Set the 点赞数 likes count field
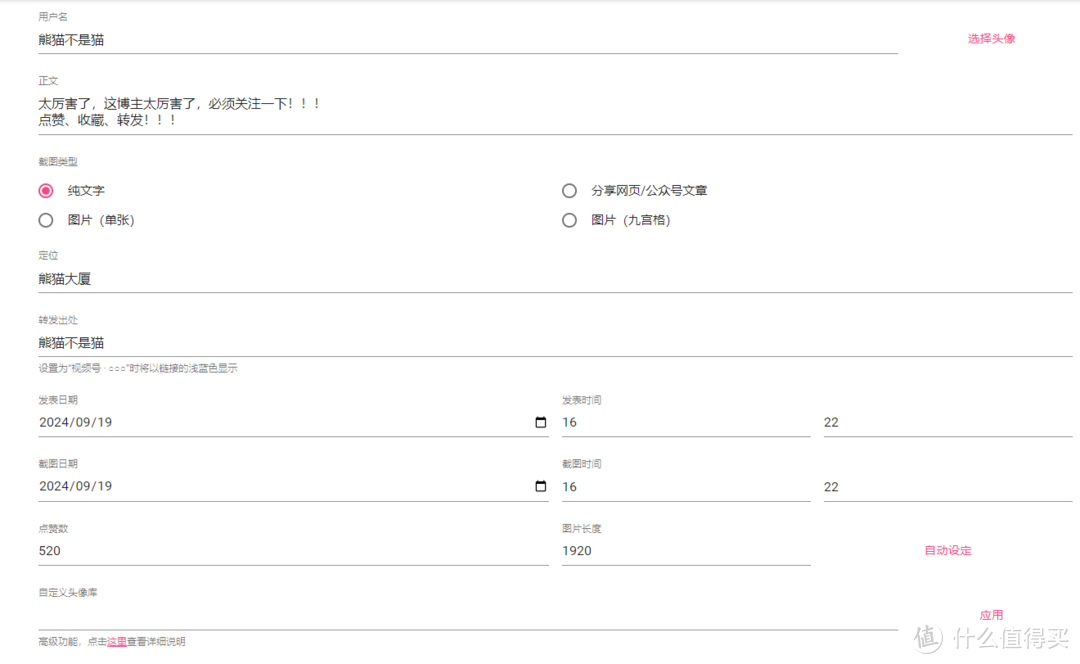 pyautogui.click(x=292, y=551)
